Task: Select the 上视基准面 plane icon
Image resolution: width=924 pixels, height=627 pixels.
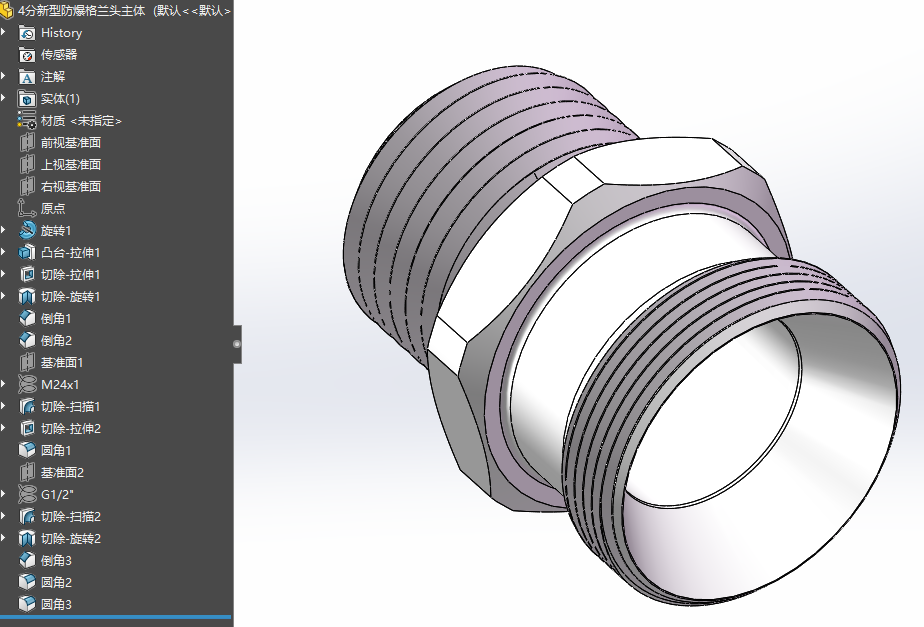Action: pyautogui.click(x=27, y=165)
